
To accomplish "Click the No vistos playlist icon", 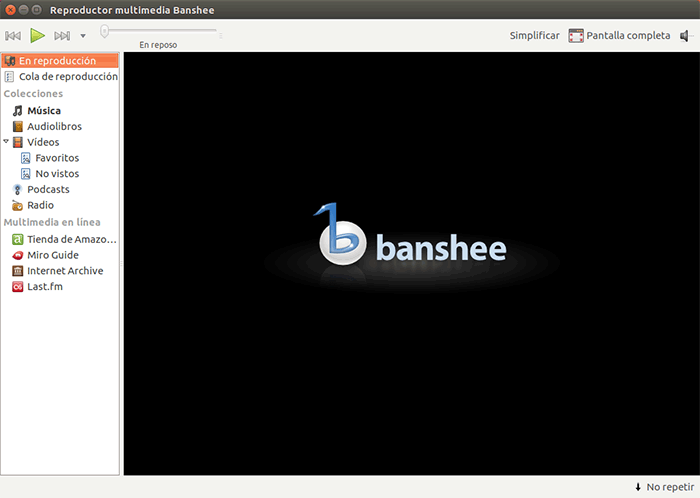I will click(x=26, y=174).
